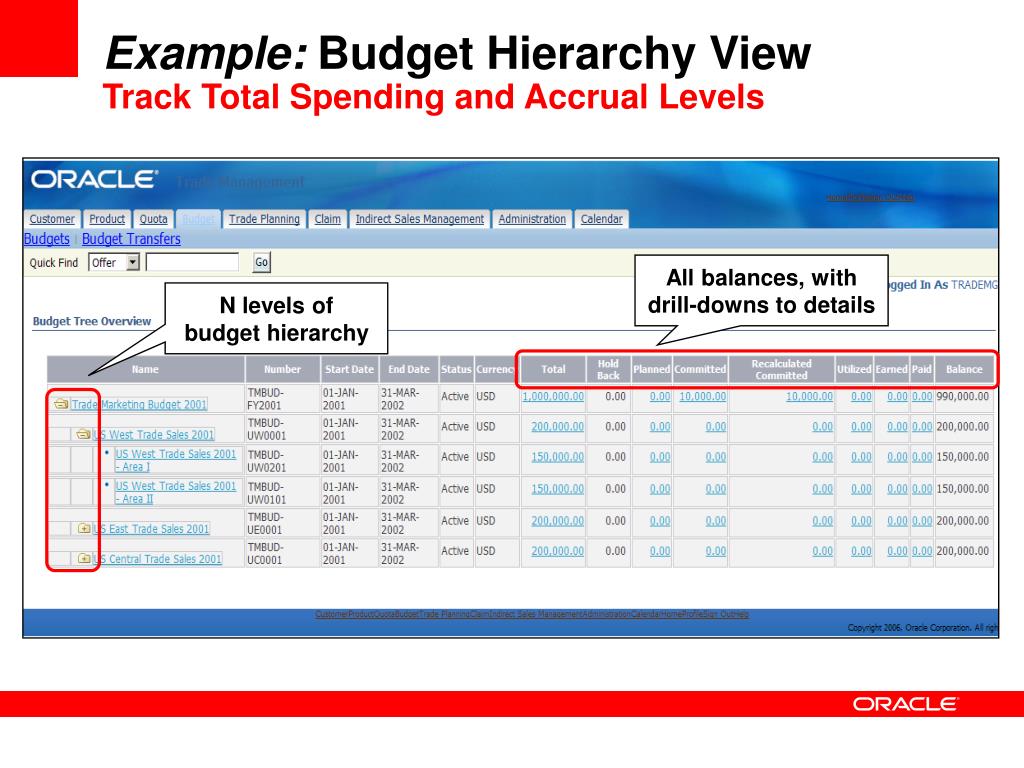Select the TMBUD-FY2001 number cell

point(282,399)
